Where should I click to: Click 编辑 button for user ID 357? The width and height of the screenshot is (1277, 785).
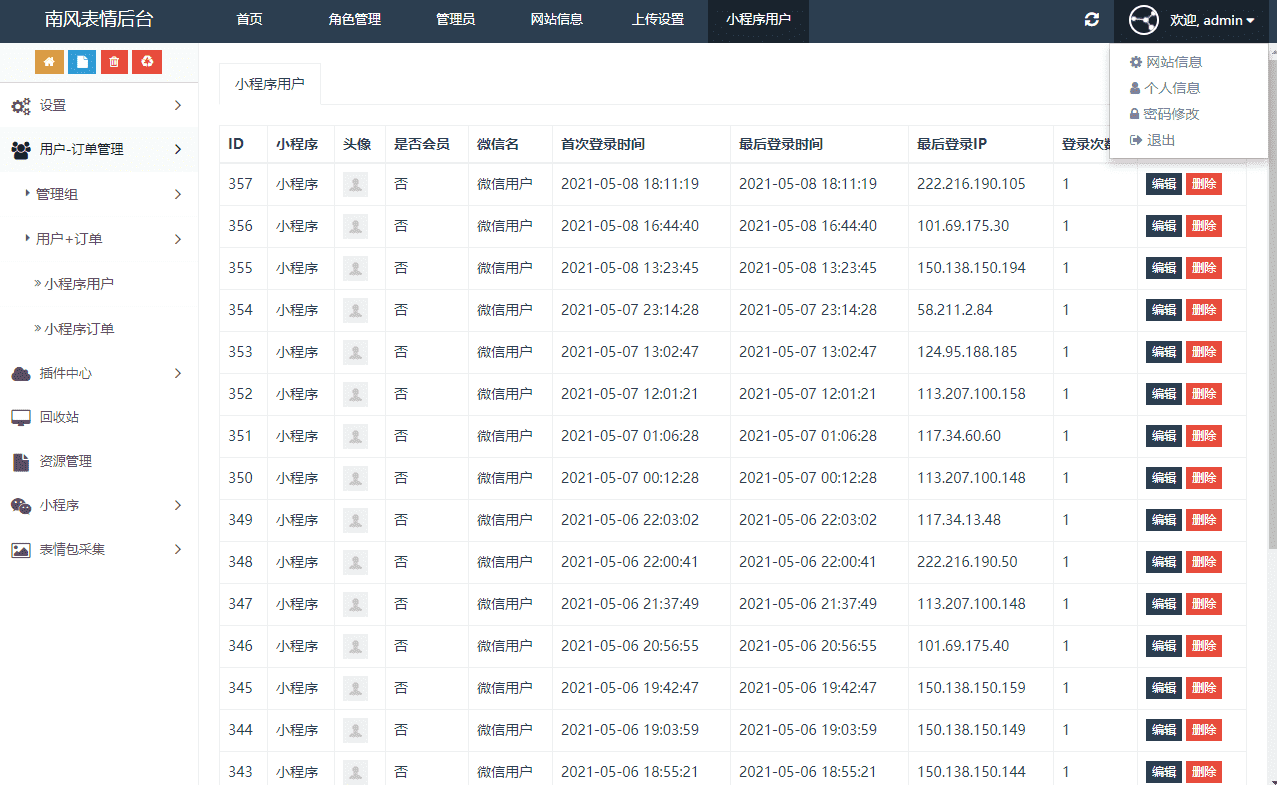pos(1162,183)
